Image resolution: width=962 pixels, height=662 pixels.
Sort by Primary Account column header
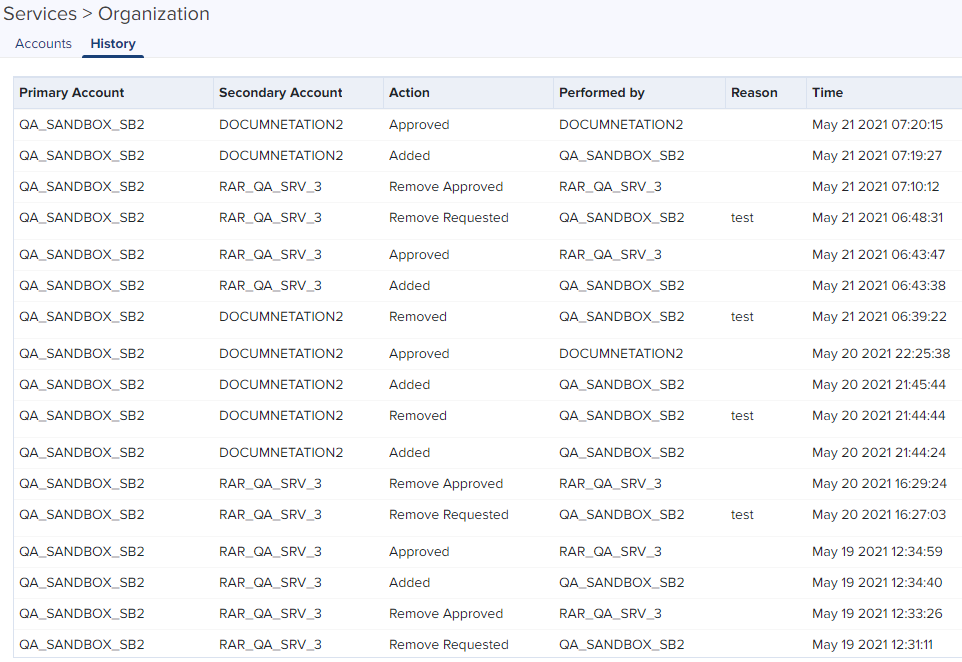72,93
